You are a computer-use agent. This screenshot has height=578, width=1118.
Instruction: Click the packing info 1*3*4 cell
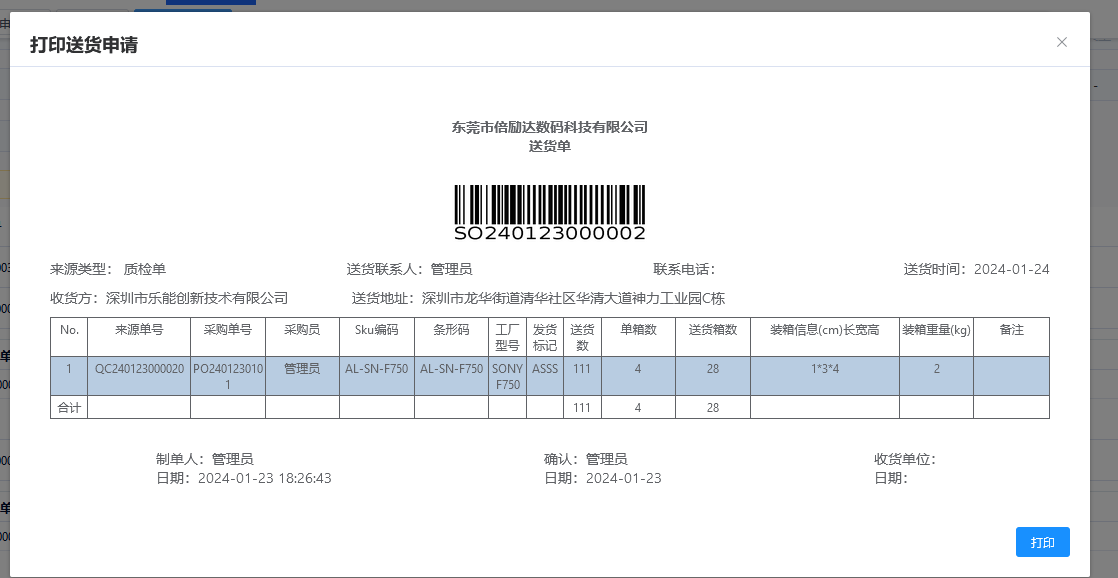824,368
